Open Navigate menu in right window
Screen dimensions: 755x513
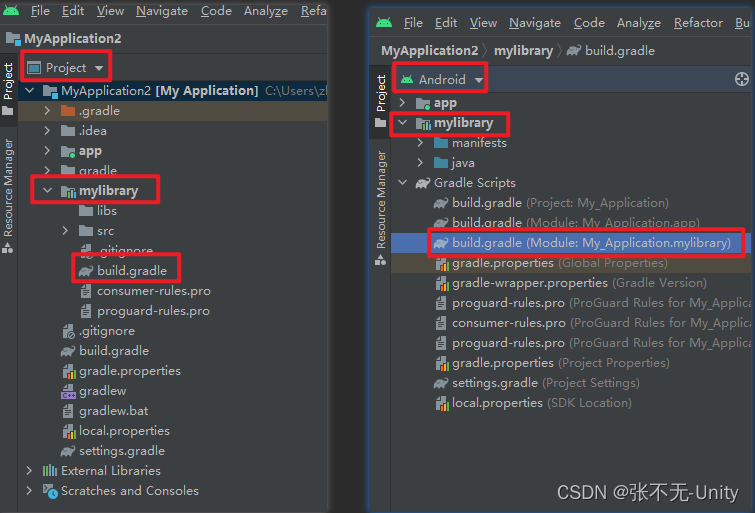point(535,23)
